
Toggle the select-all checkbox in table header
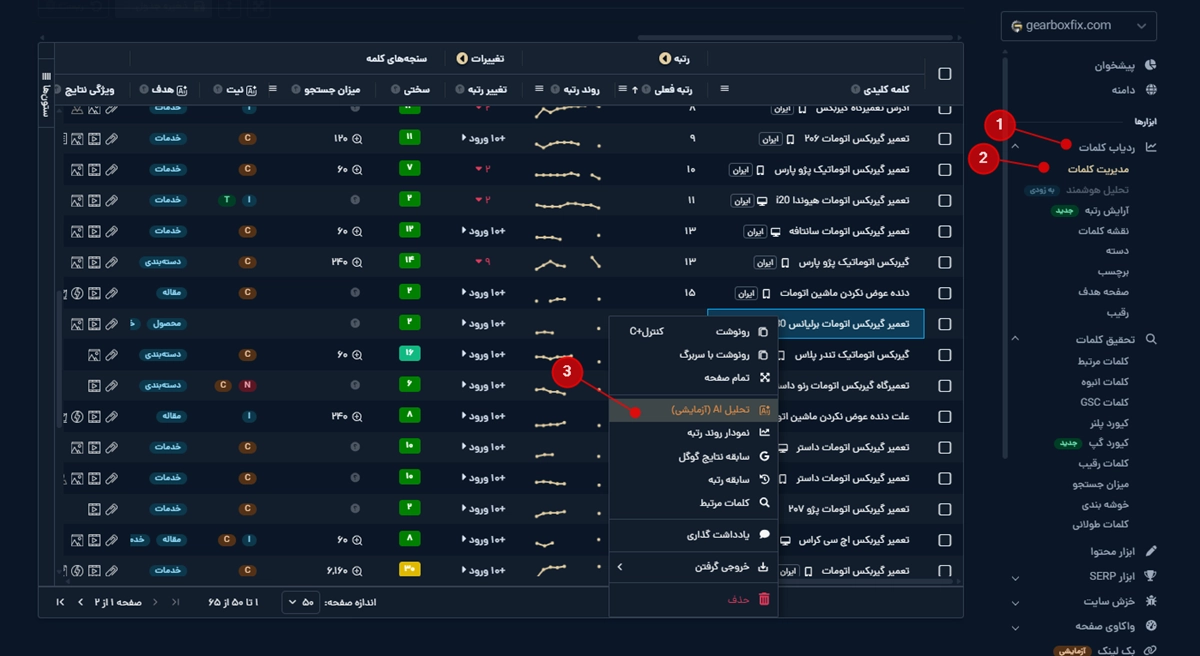(x=945, y=74)
